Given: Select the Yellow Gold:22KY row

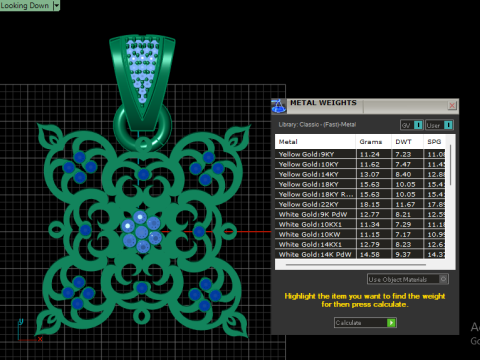Looking at the screenshot, I should pos(360,204).
